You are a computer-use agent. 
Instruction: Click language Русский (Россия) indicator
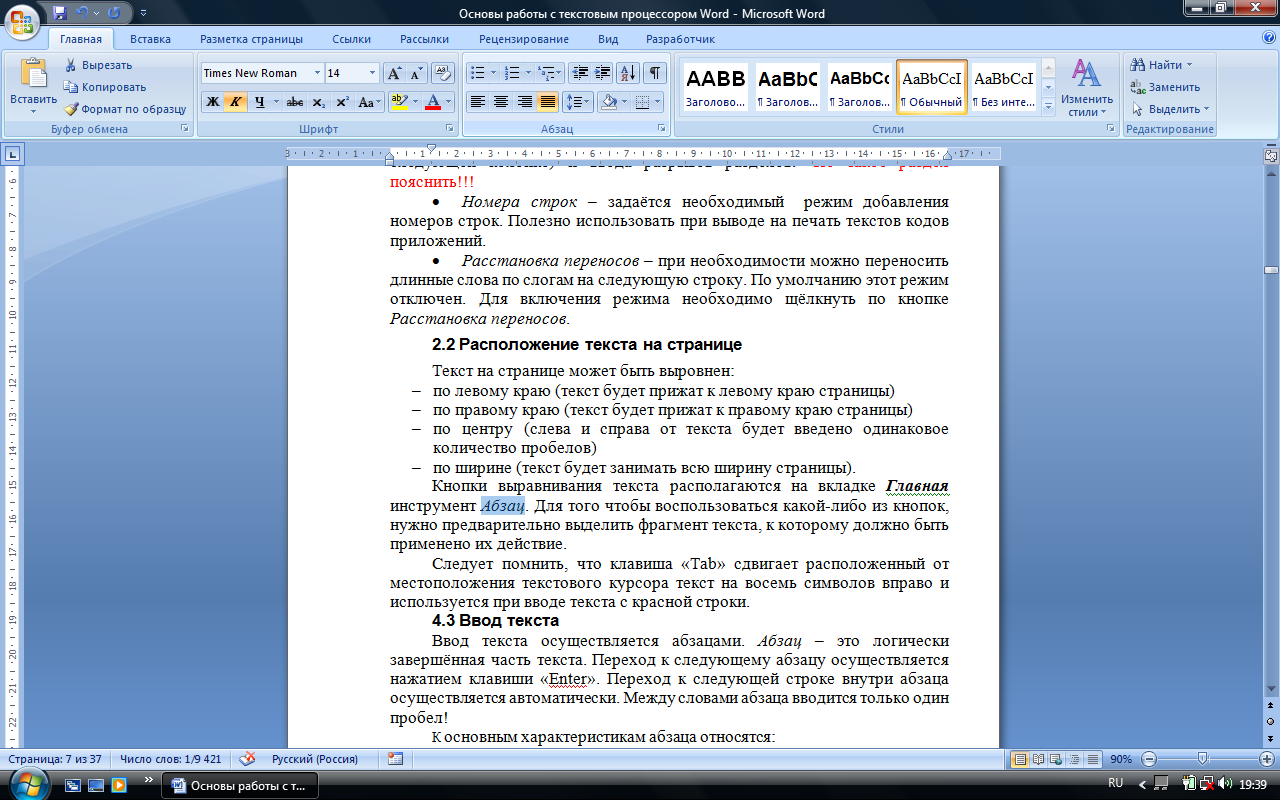(x=314, y=759)
